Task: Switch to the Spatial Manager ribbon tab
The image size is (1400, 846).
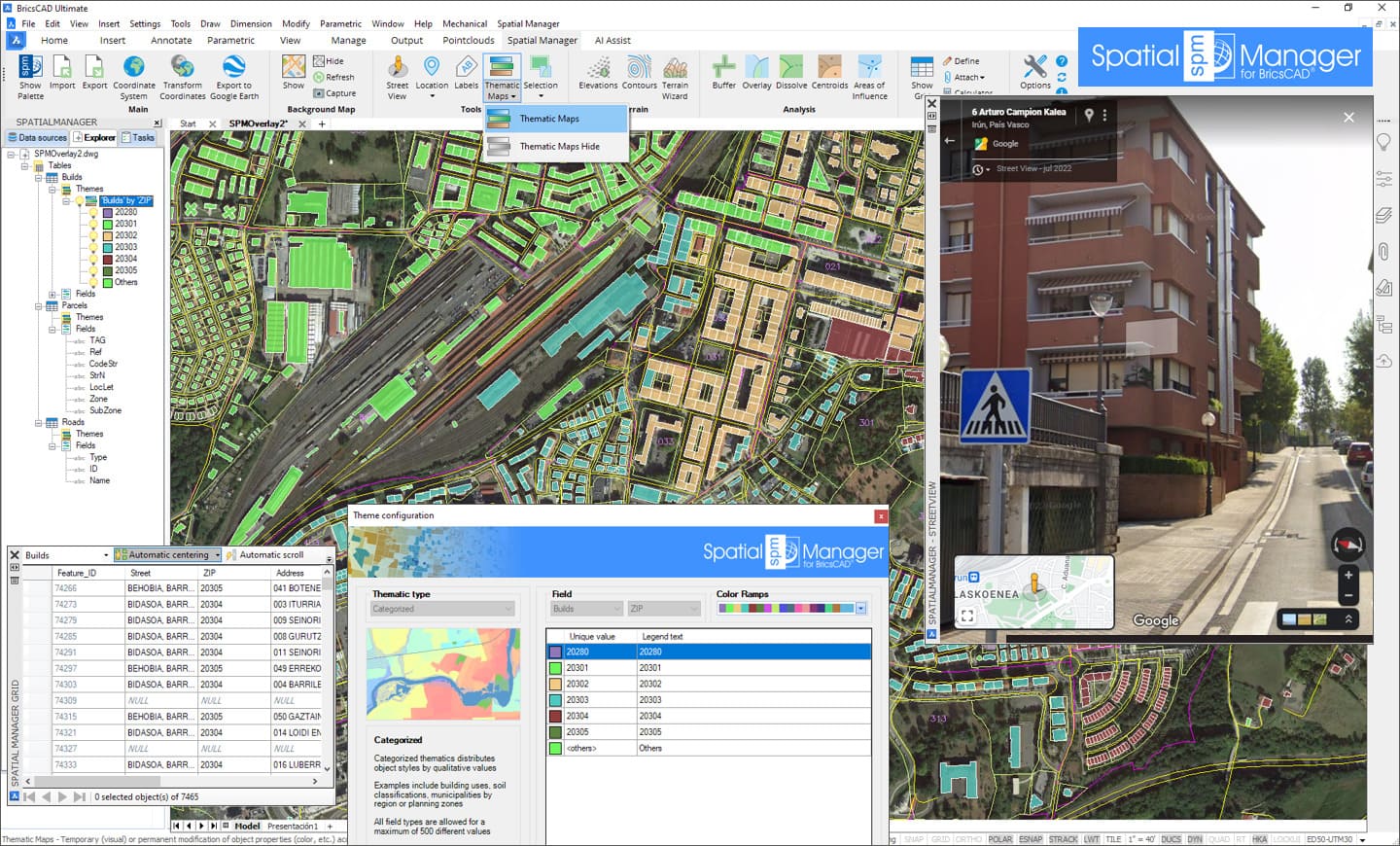Action: pyautogui.click(x=542, y=41)
